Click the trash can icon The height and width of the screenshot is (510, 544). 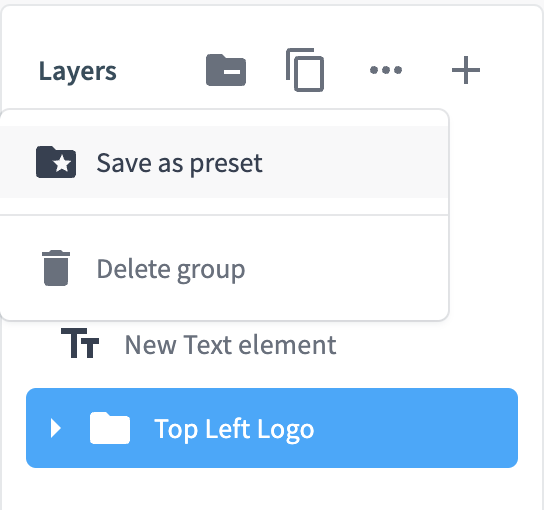[x=56, y=268]
